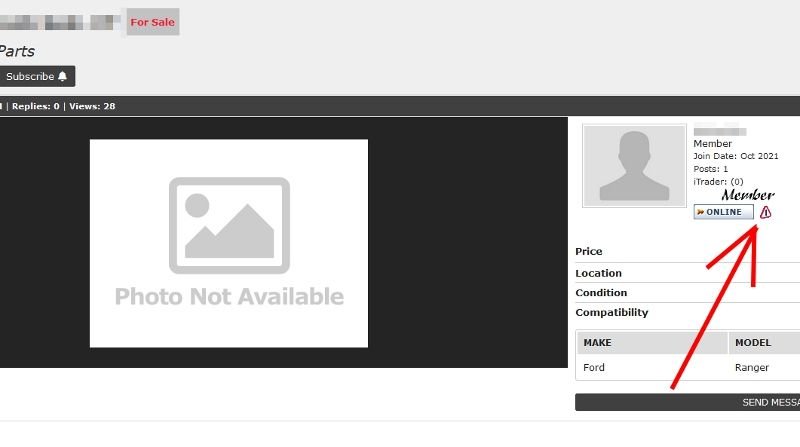Select the Condition row label
This screenshot has height=447, width=800.
pos(601,293)
